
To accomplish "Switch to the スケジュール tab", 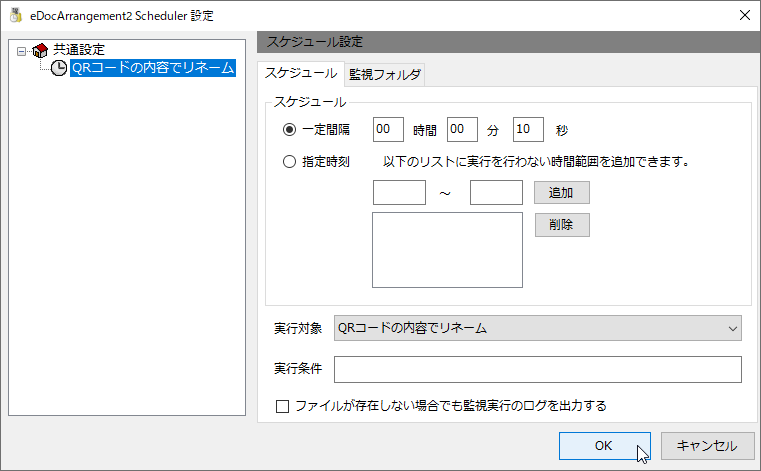I will point(301,74).
